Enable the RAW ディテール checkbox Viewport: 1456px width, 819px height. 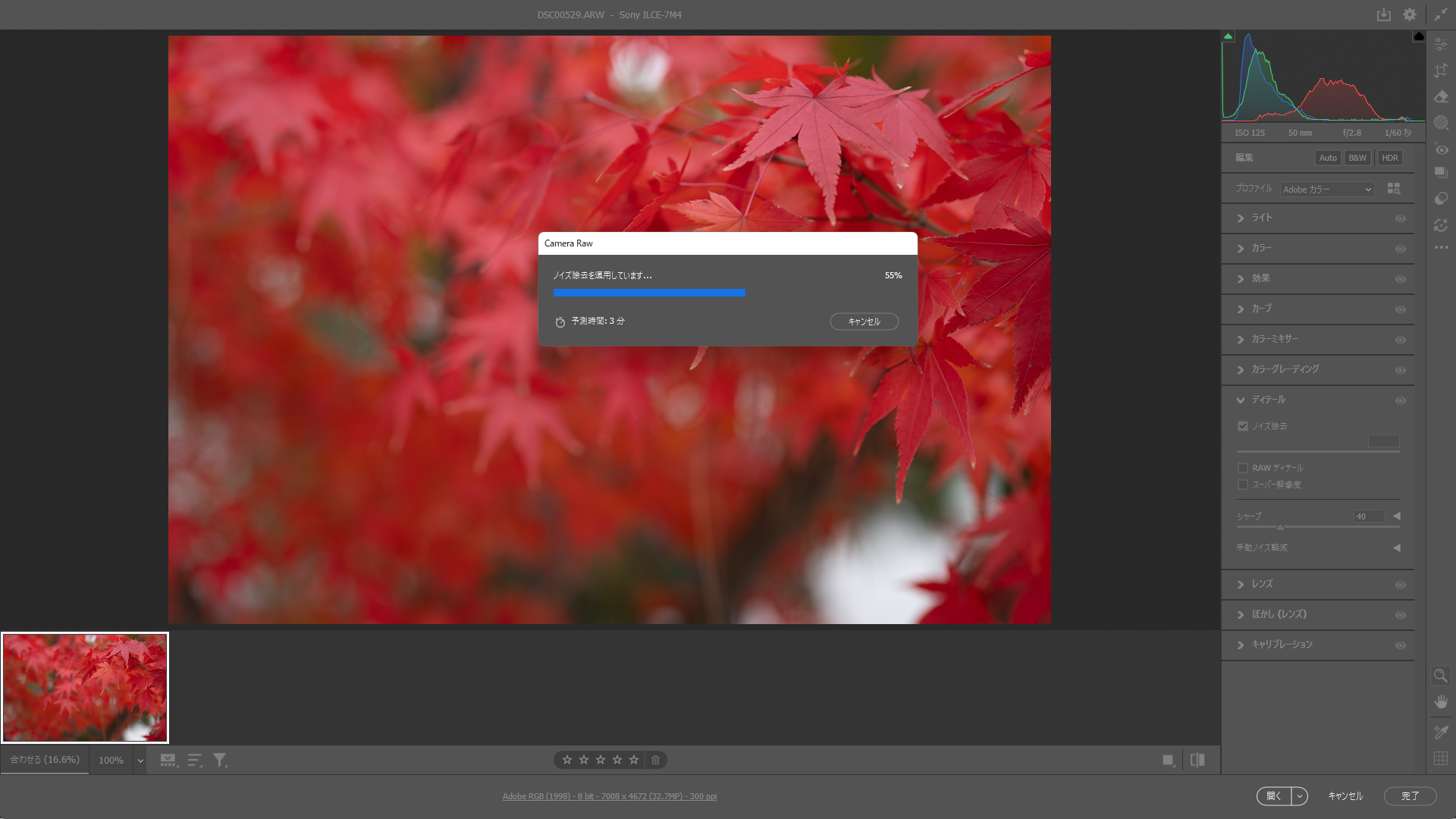pyautogui.click(x=1243, y=468)
